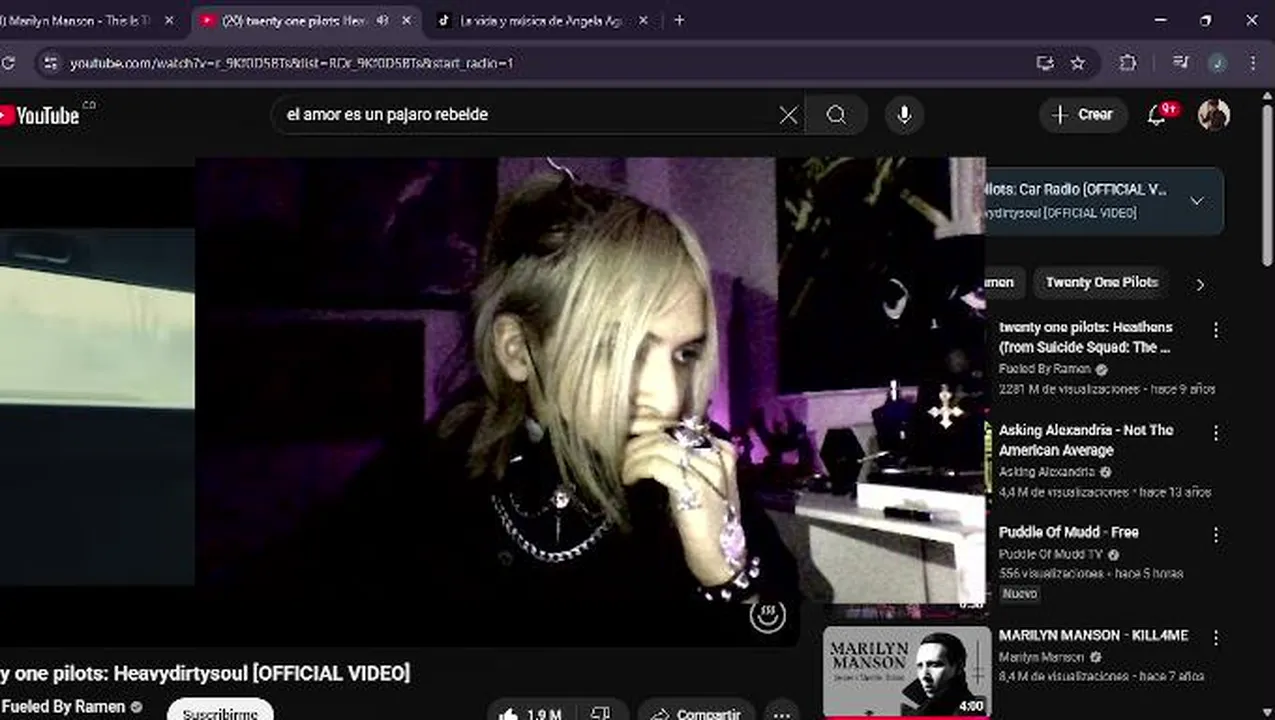Click the install/cast icon in the address bar
The width and height of the screenshot is (1275, 720).
click(1045, 63)
